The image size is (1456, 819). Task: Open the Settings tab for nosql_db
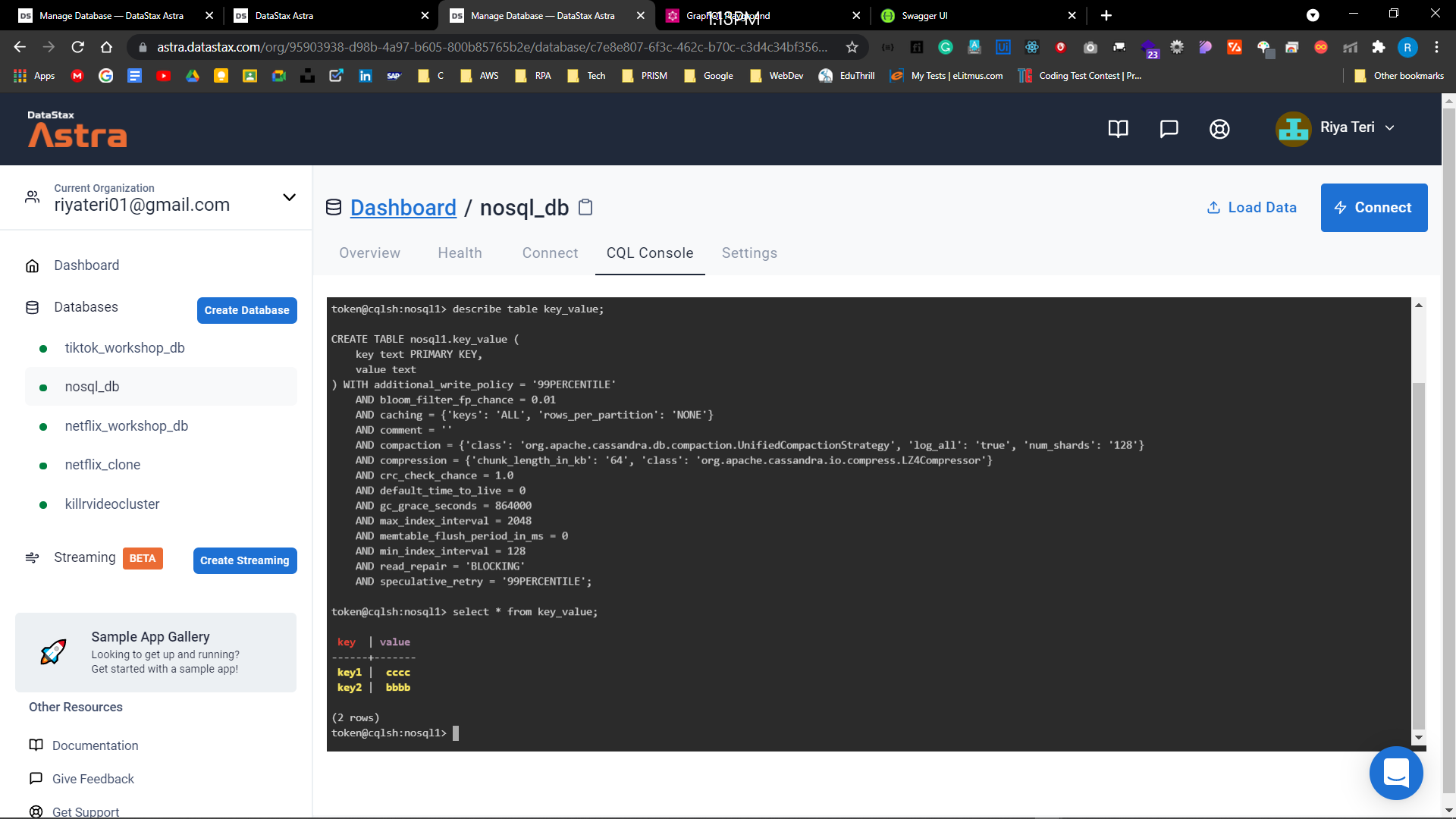click(749, 253)
